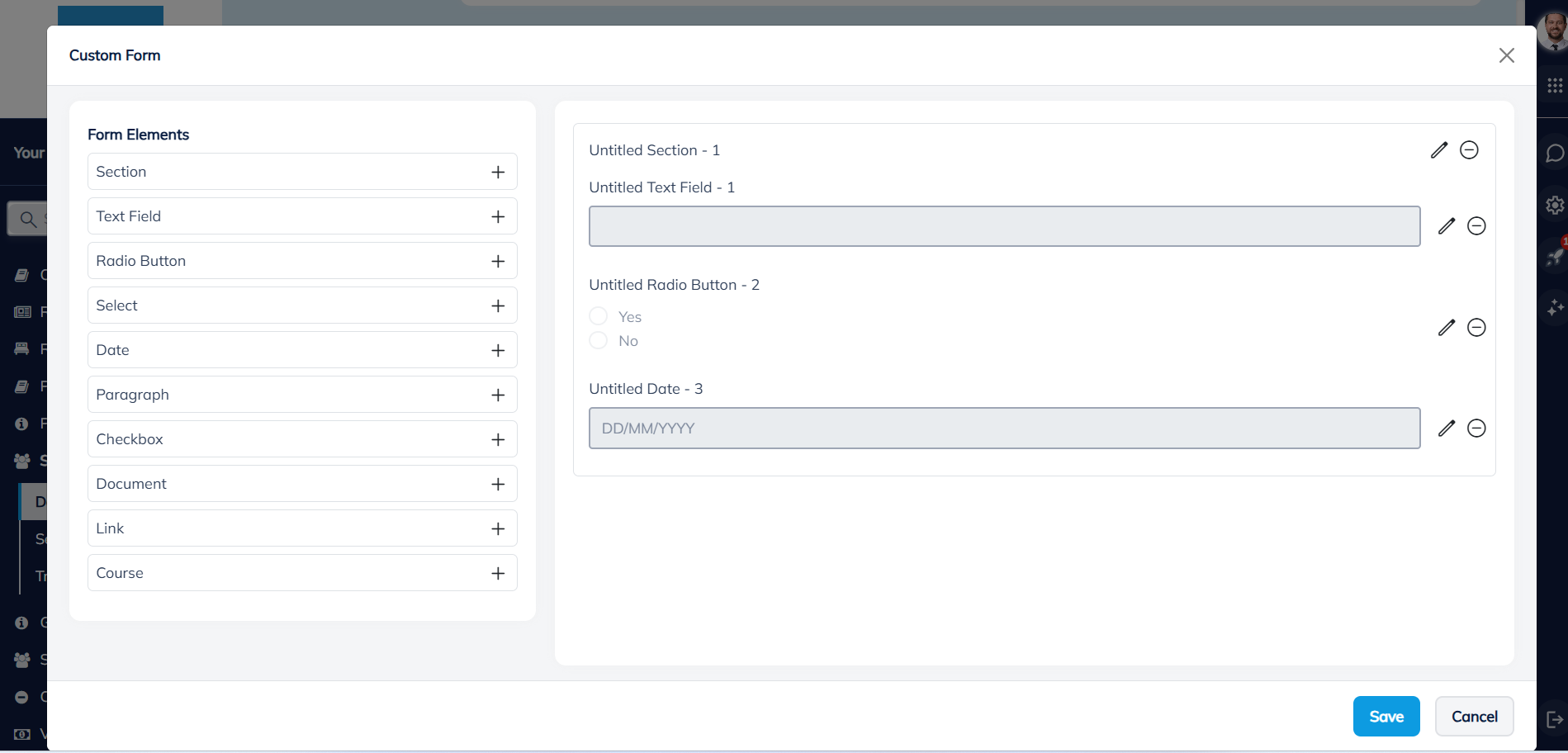Remove the Untitled Text Field - 1 element

click(x=1477, y=225)
